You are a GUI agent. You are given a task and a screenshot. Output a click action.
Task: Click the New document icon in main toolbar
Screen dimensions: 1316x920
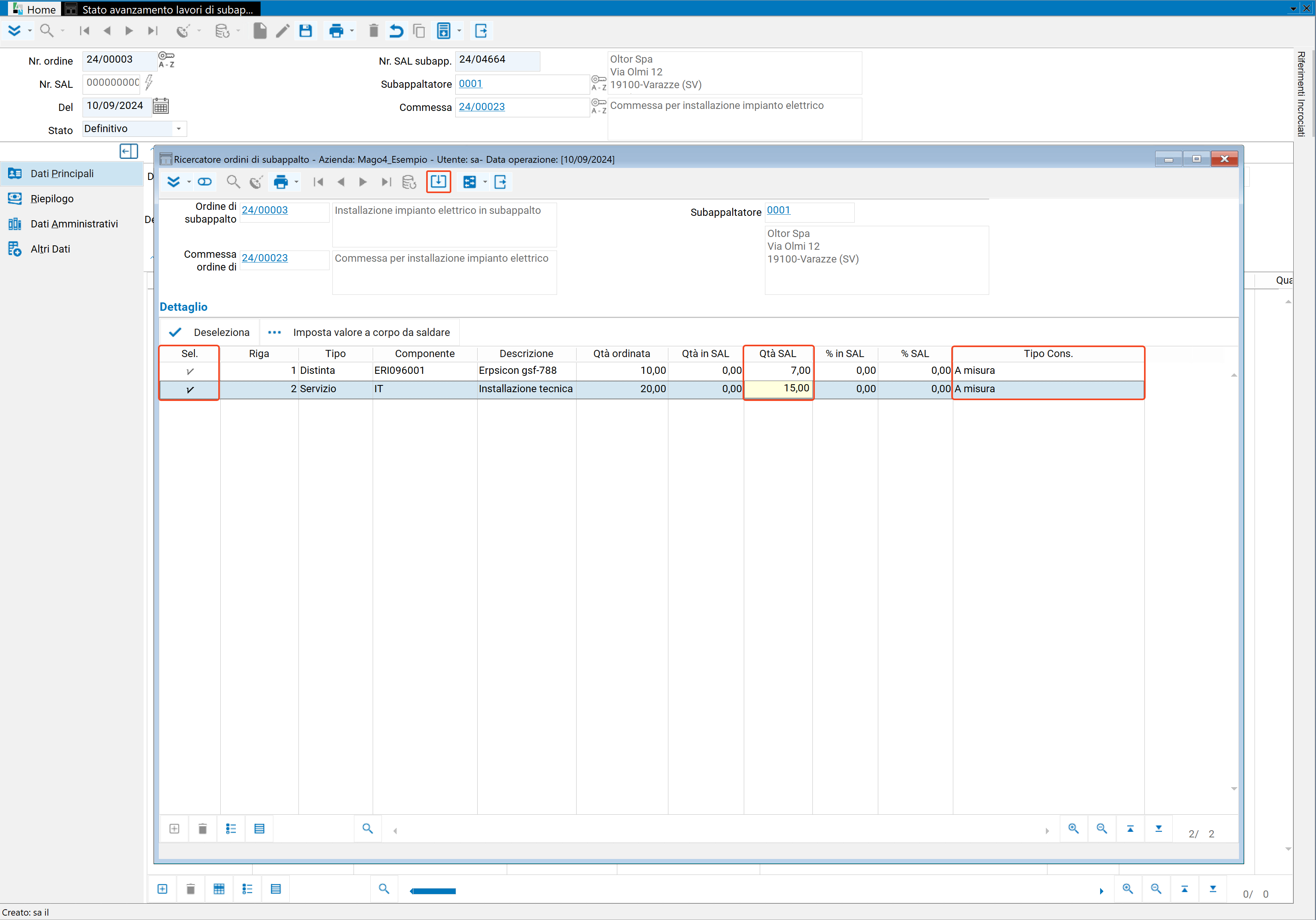(260, 31)
